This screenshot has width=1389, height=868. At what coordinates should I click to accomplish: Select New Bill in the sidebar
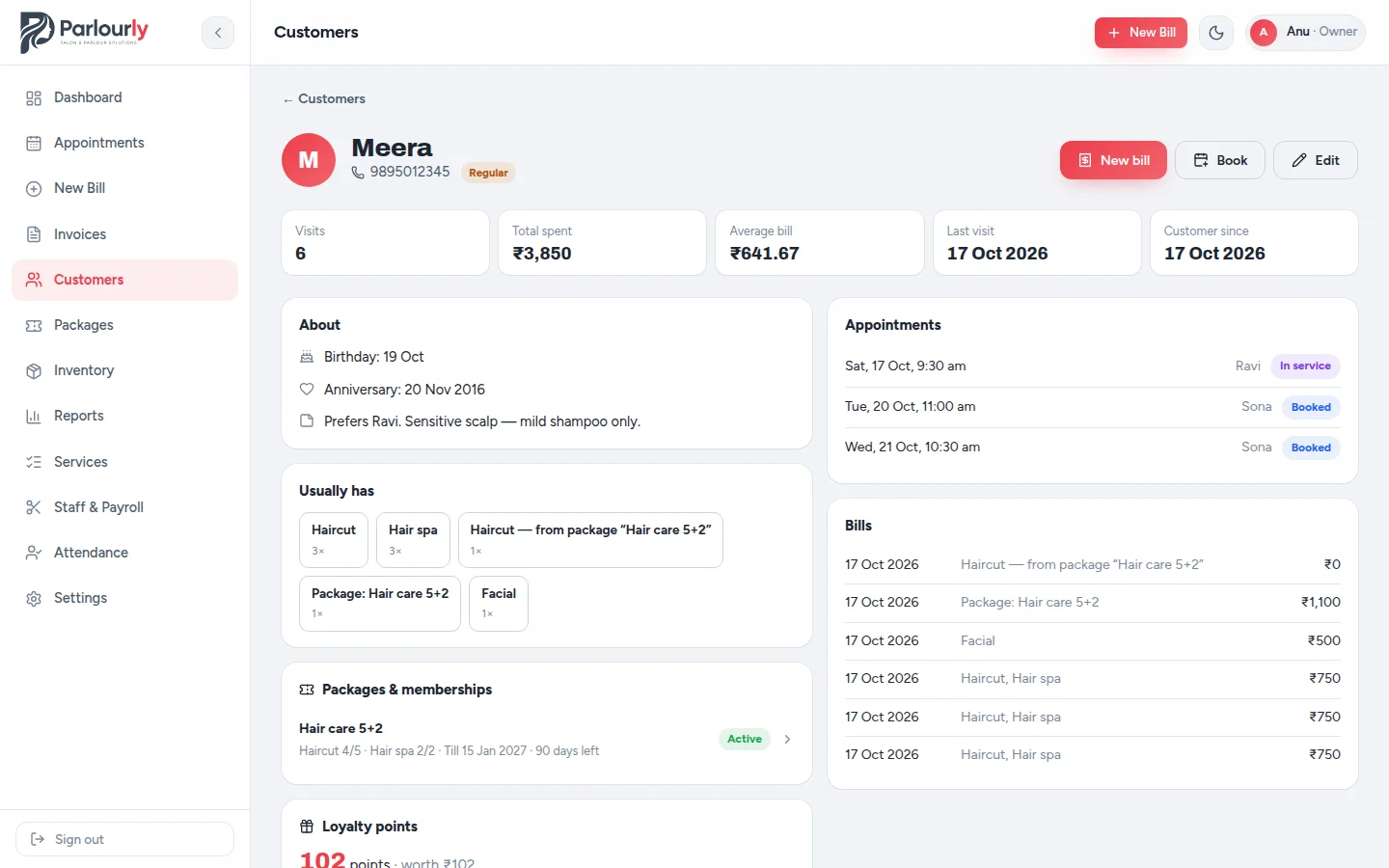pyautogui.click(x=125, y=188)
